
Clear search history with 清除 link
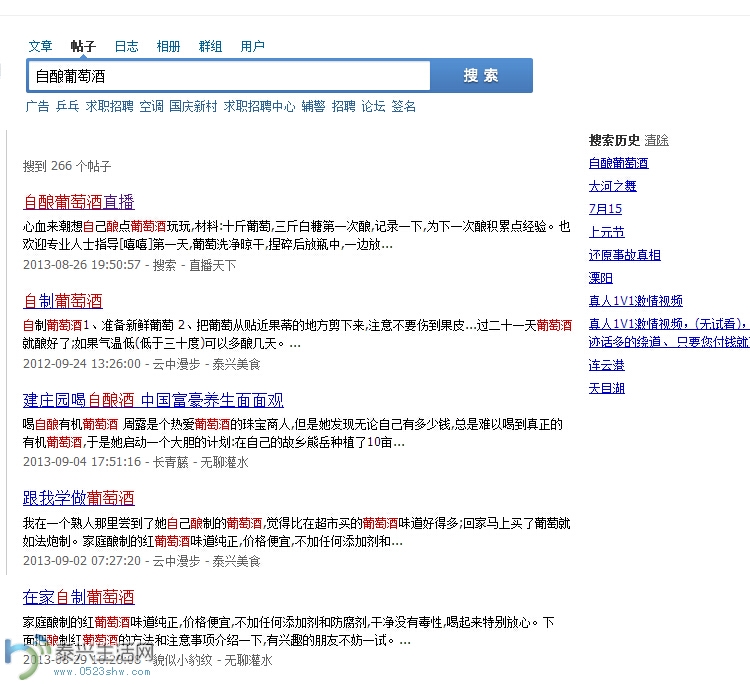[656, 140]
